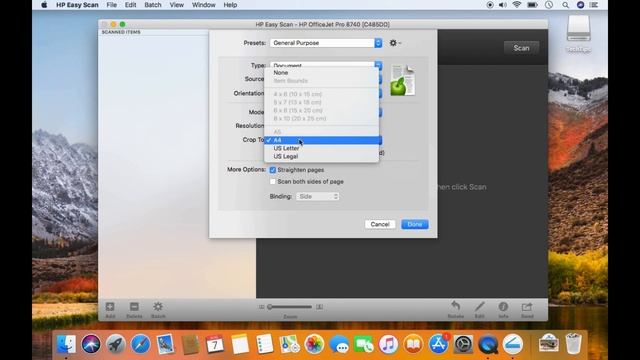The image size is (640, 360).
Task: Open QuickTime Player in the Dock
Action: point(488,344)
